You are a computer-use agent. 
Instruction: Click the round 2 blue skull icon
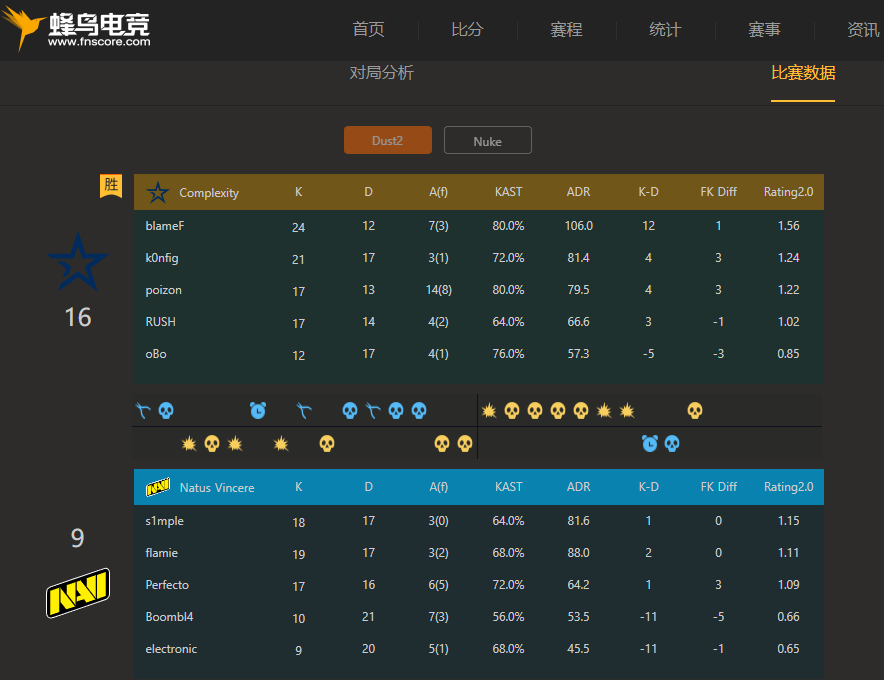(x=166, y=410)
